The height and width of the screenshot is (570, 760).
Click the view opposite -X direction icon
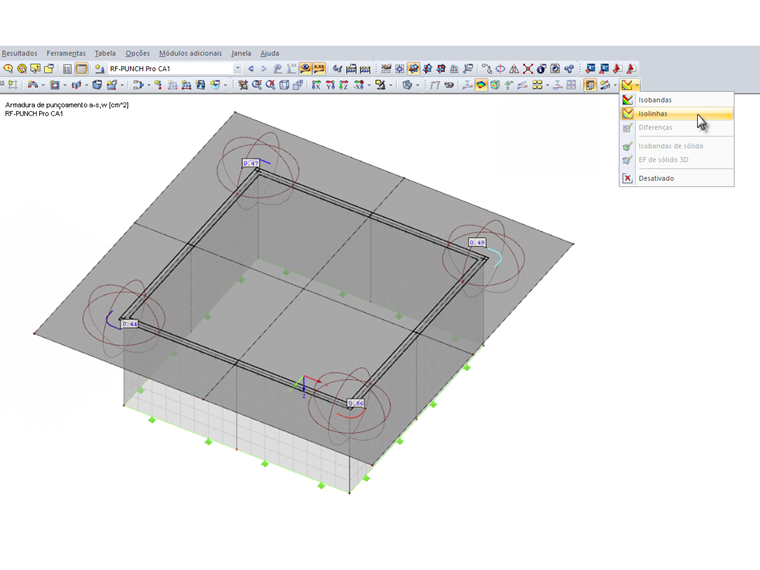point(359,85)
